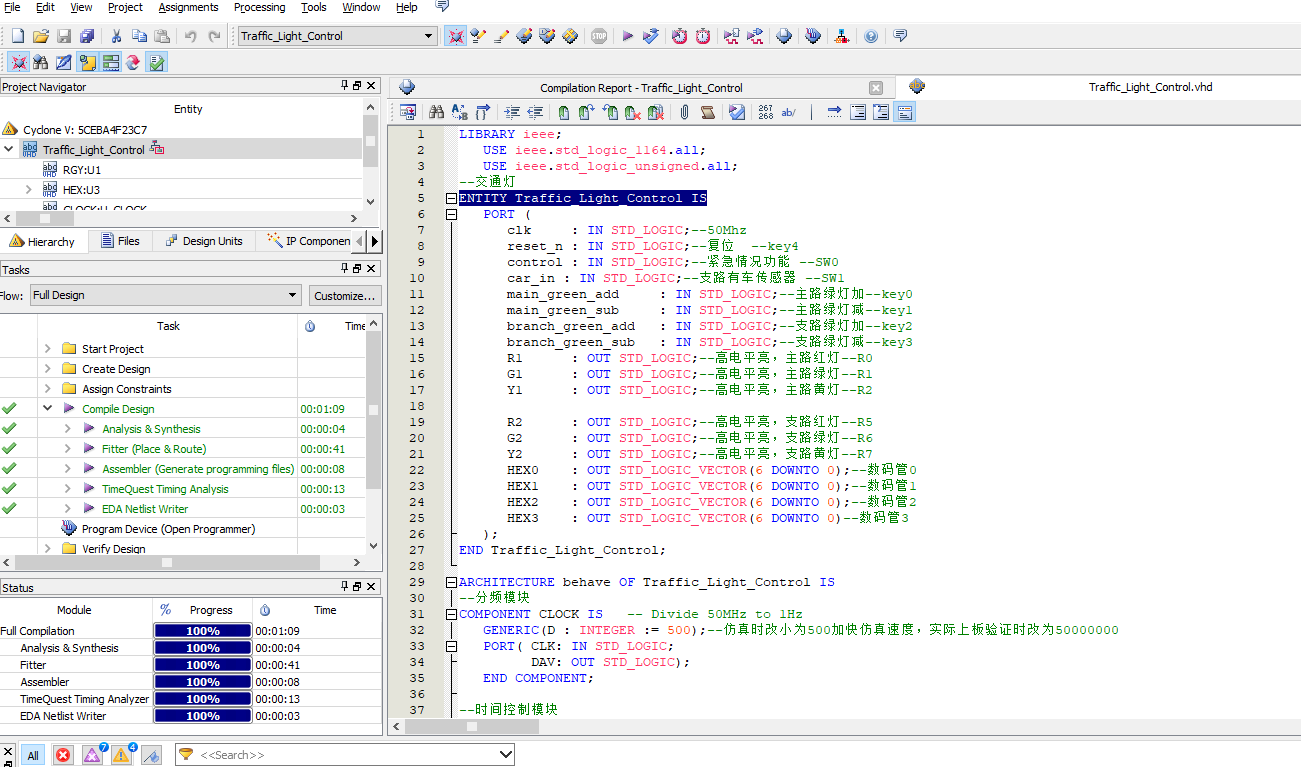The width and height of the screenshot is (1301, 767).
Task: Open the Assignments menu
Action: 188,7
